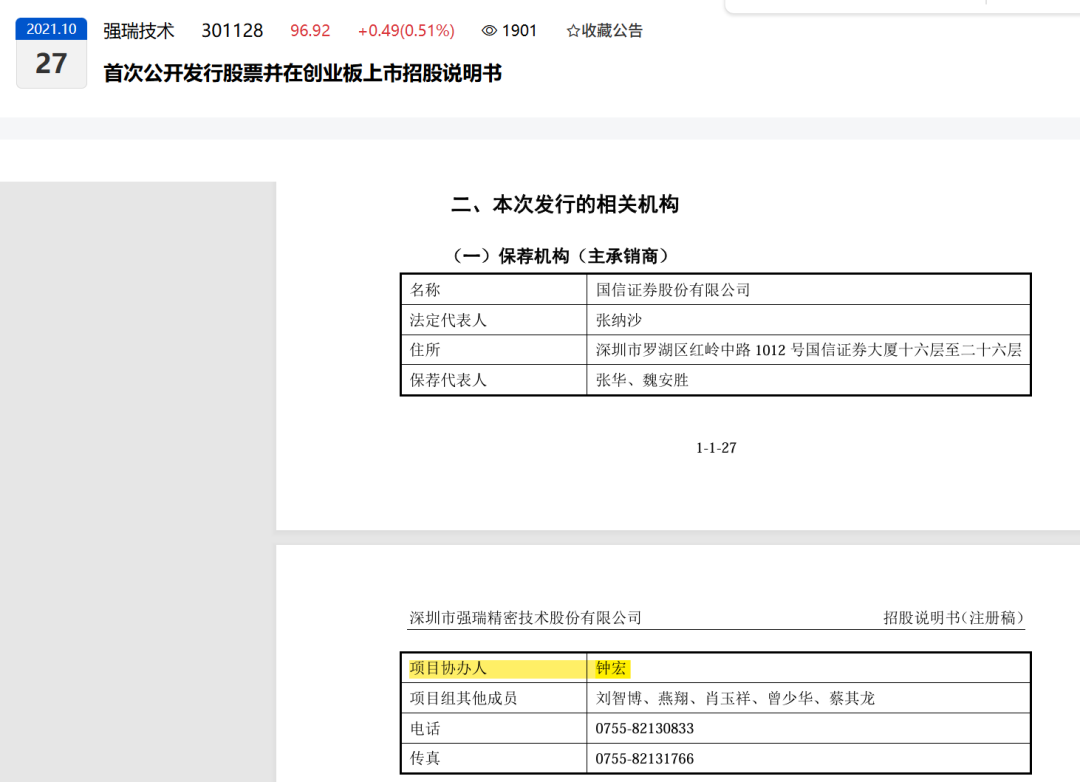The image size is (1080, 782).
Task: Select the 项目组其他成员 label cell
Action: 494,699
